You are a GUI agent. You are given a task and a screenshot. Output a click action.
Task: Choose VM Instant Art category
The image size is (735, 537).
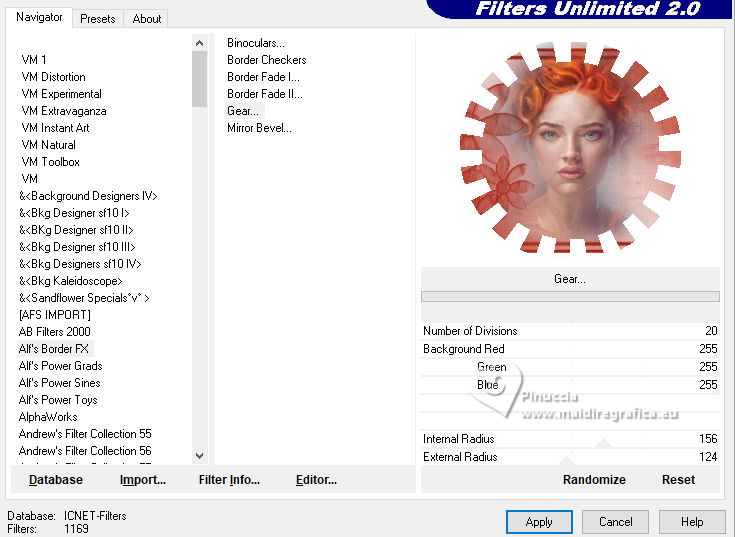(55, 128)
